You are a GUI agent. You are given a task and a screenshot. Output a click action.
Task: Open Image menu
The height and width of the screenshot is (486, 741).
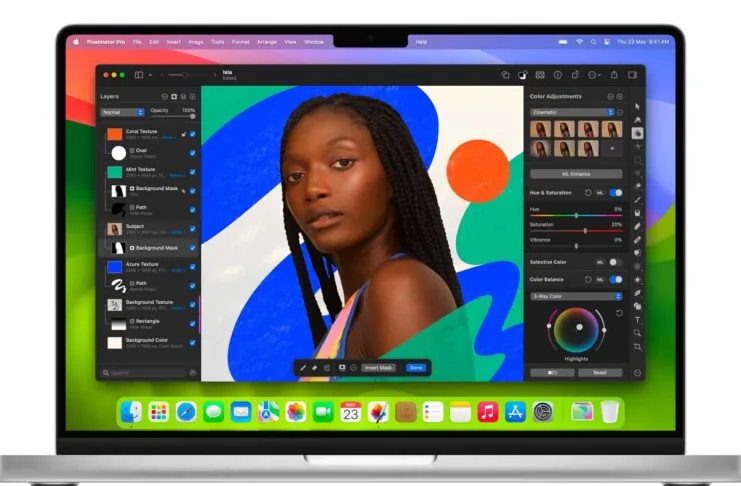click(196, 42)
